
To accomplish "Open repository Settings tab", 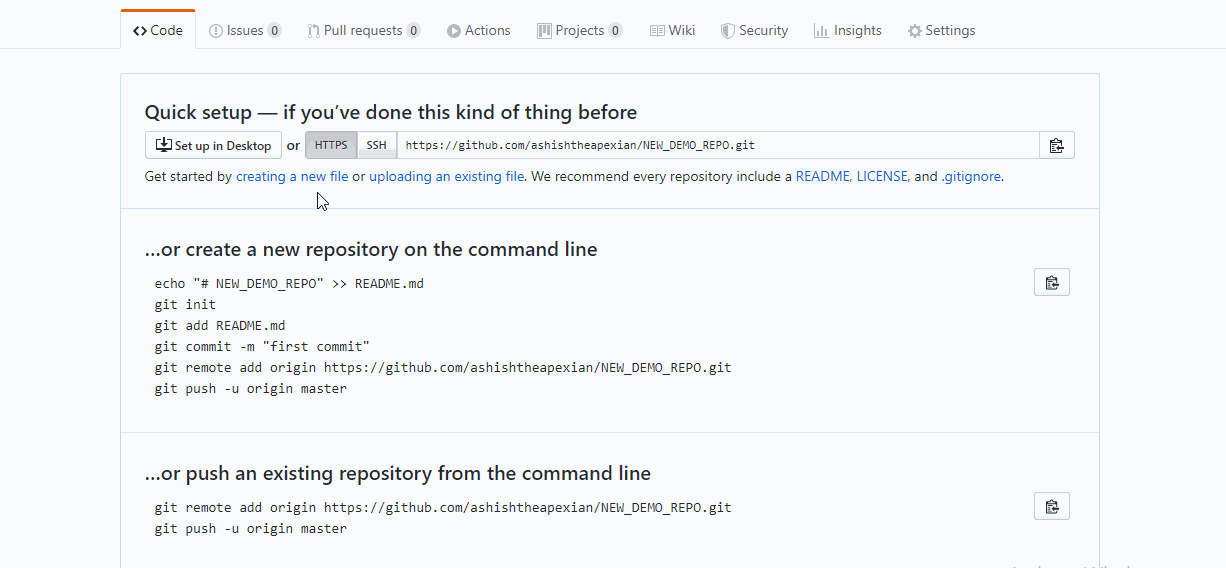I will point(941,30).
